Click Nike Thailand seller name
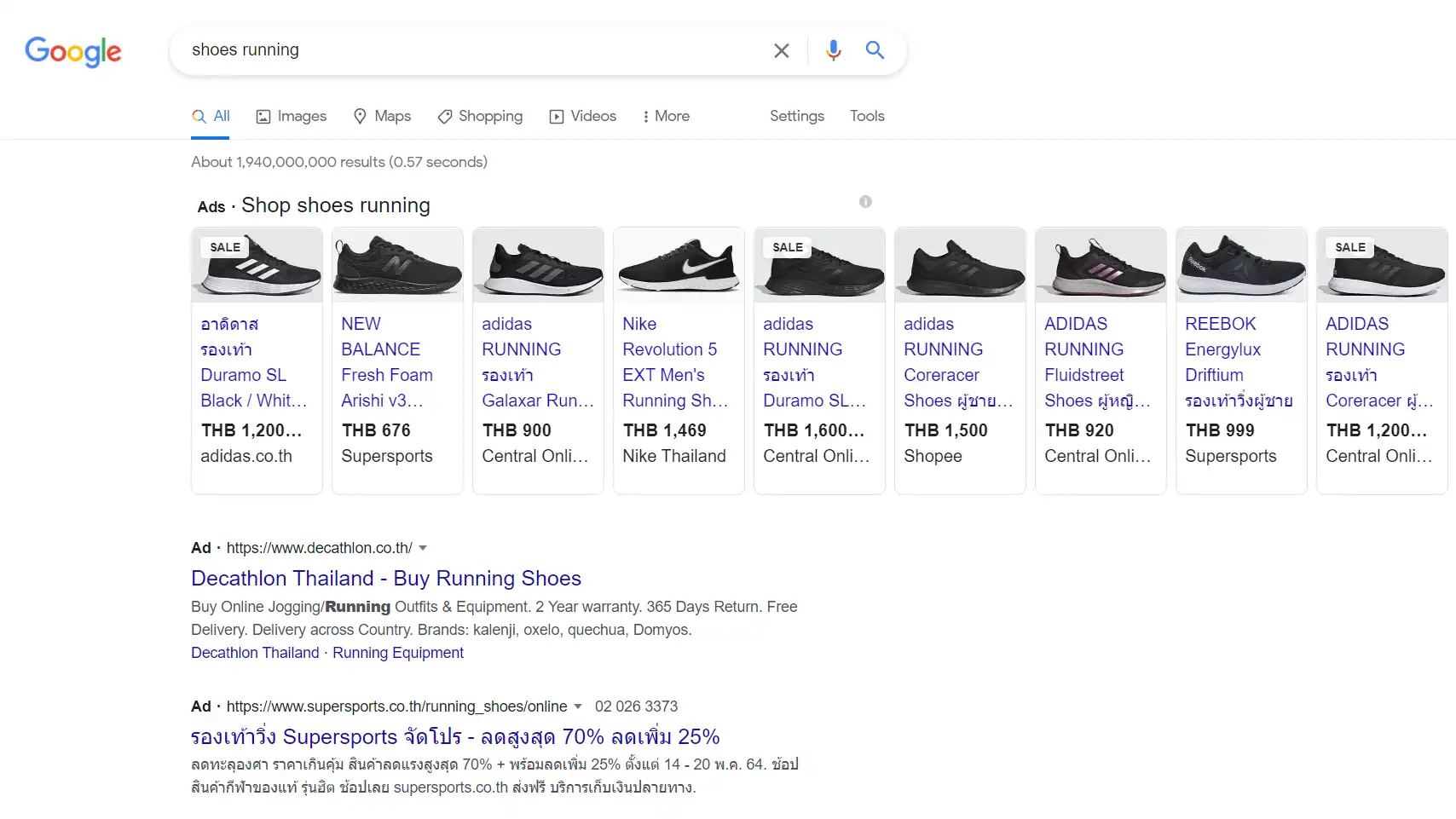 674,456
